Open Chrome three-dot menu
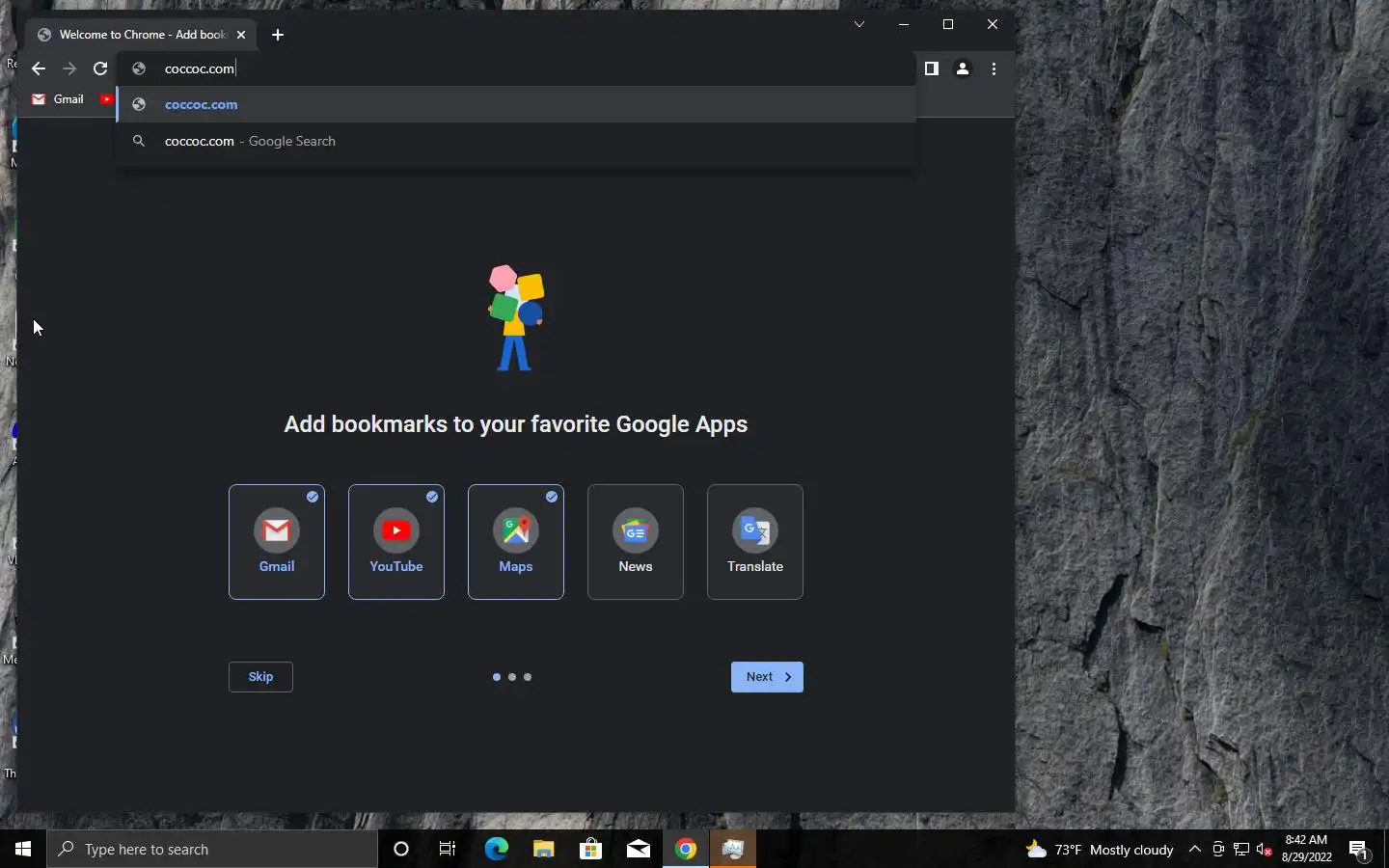Image resolution: width=1389 pixels, height=868 pixels. 994,68
